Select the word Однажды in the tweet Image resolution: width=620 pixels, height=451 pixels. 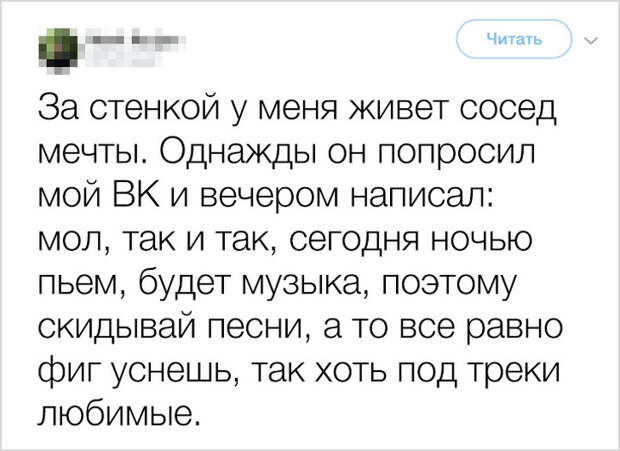point(236,153)
